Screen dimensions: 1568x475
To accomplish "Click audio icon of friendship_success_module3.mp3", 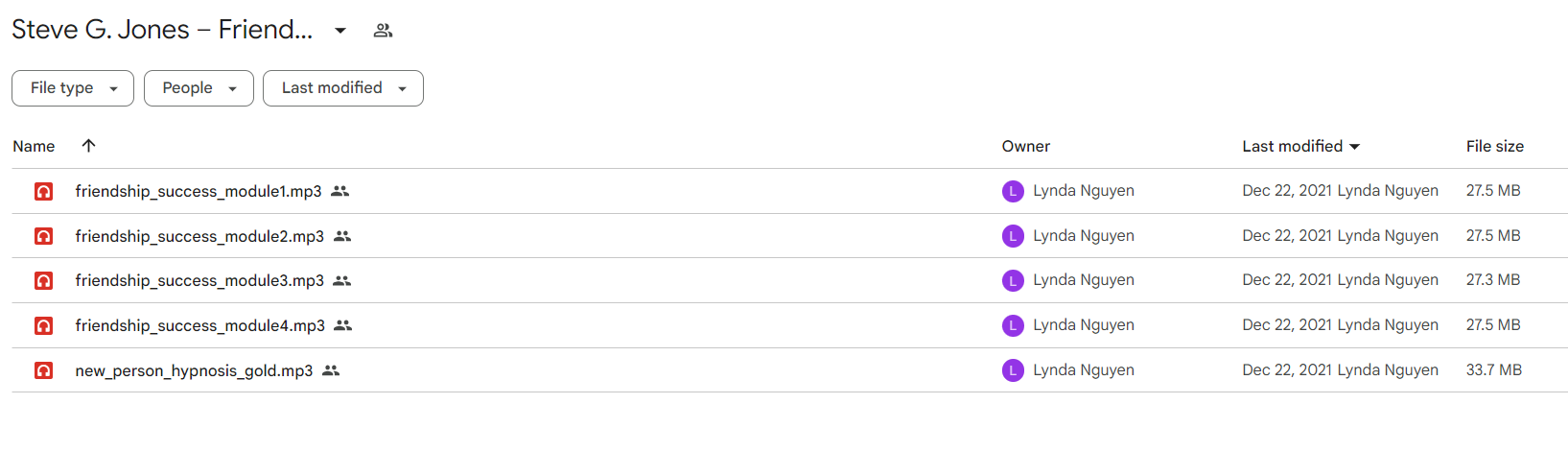I will [44, 280].
